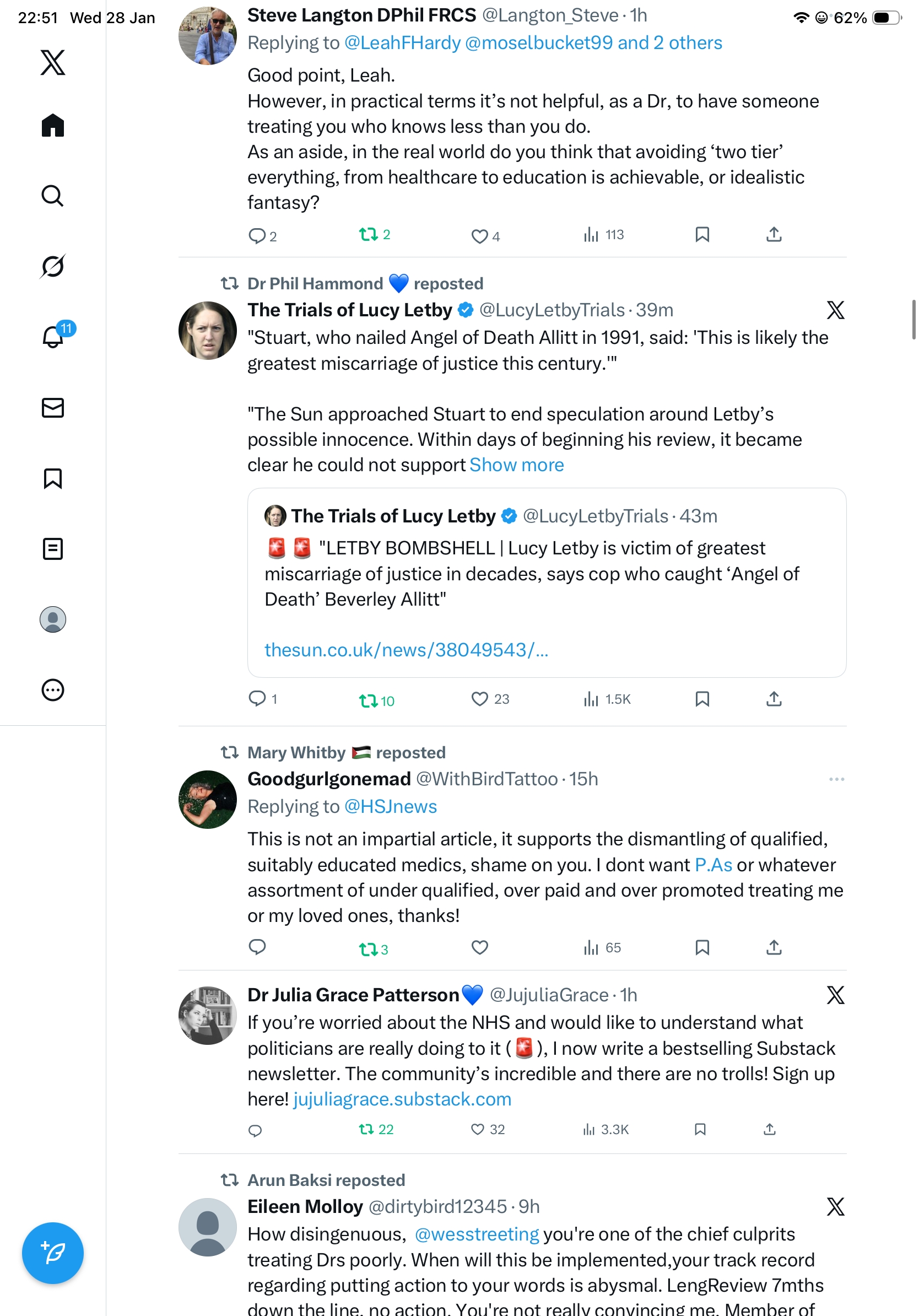The width and height of the screenshot is (919, 1316).
Task: Bookmark Goodgurlgonemad's post
Action: point(702,947)
